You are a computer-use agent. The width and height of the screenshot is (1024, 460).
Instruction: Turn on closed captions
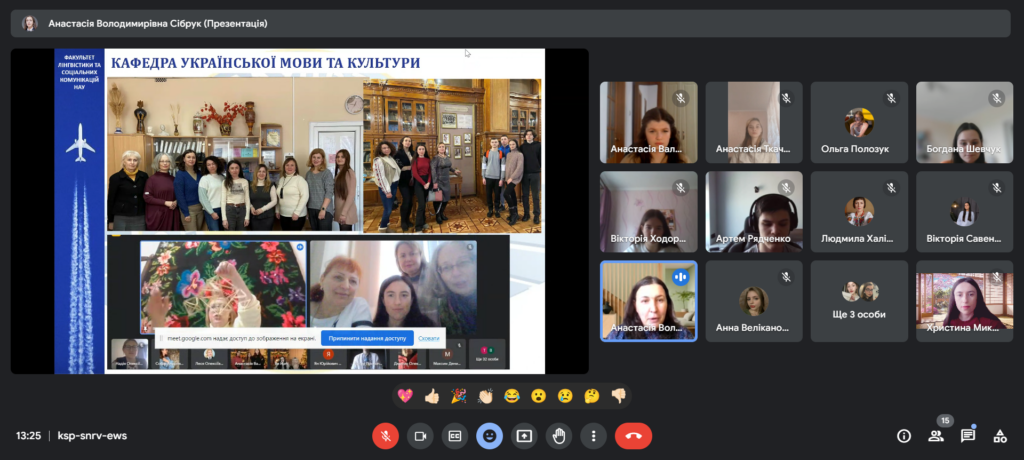(x=454, y=436)
